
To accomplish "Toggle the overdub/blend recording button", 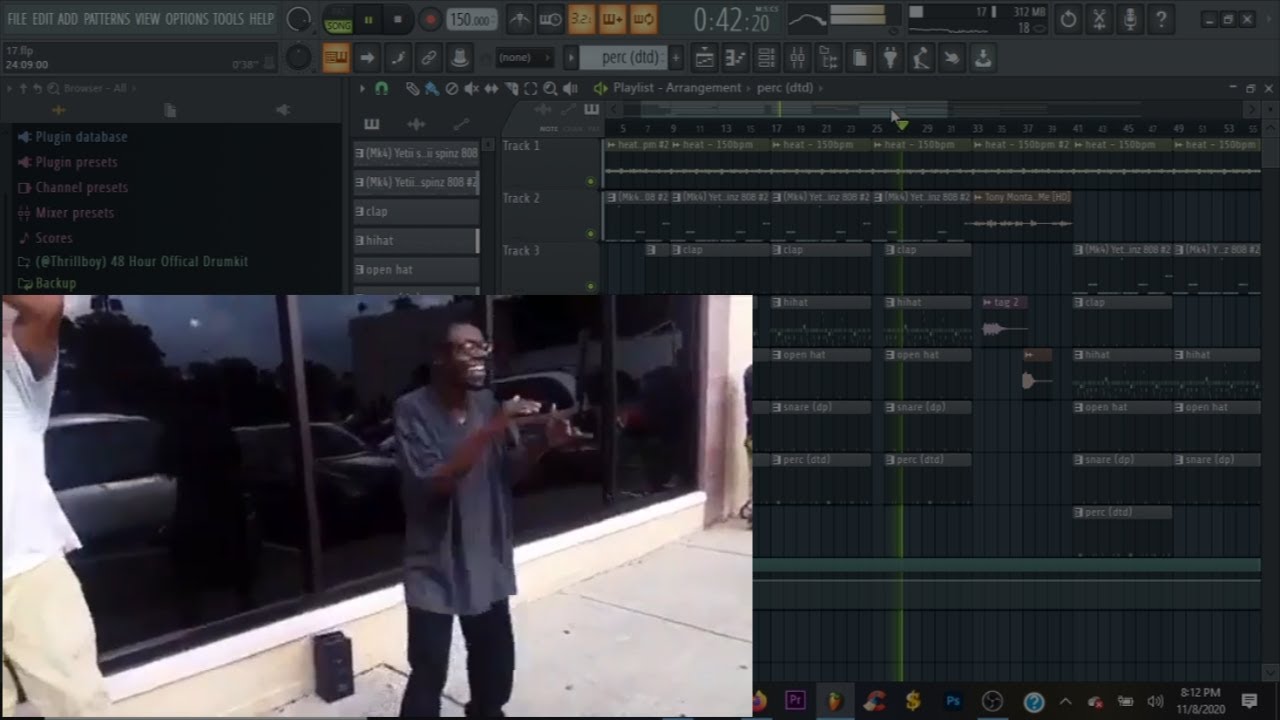I will [612, 19].
